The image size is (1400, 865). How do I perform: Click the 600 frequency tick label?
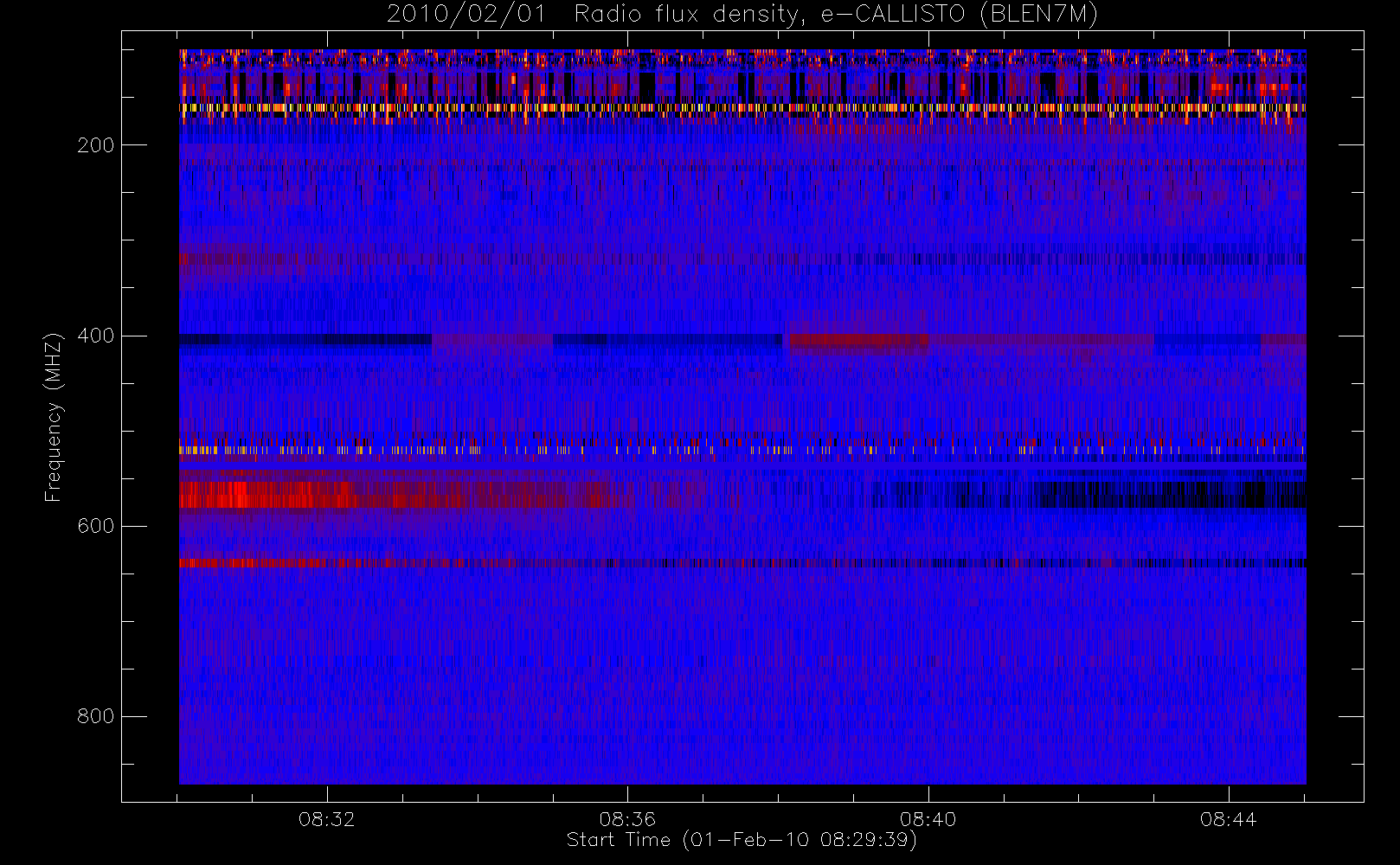96,526
